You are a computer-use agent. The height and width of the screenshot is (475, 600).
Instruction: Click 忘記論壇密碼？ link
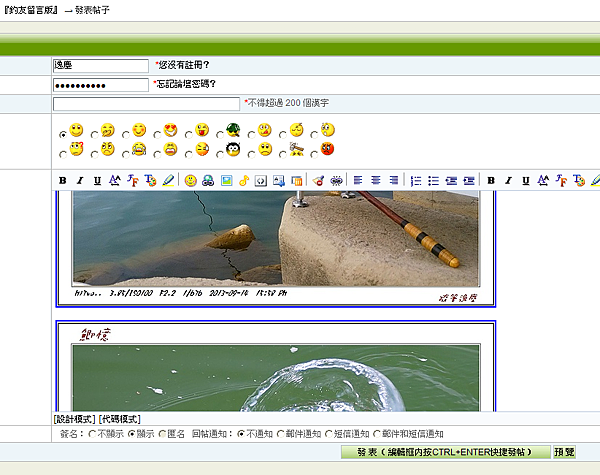[186, 84]
